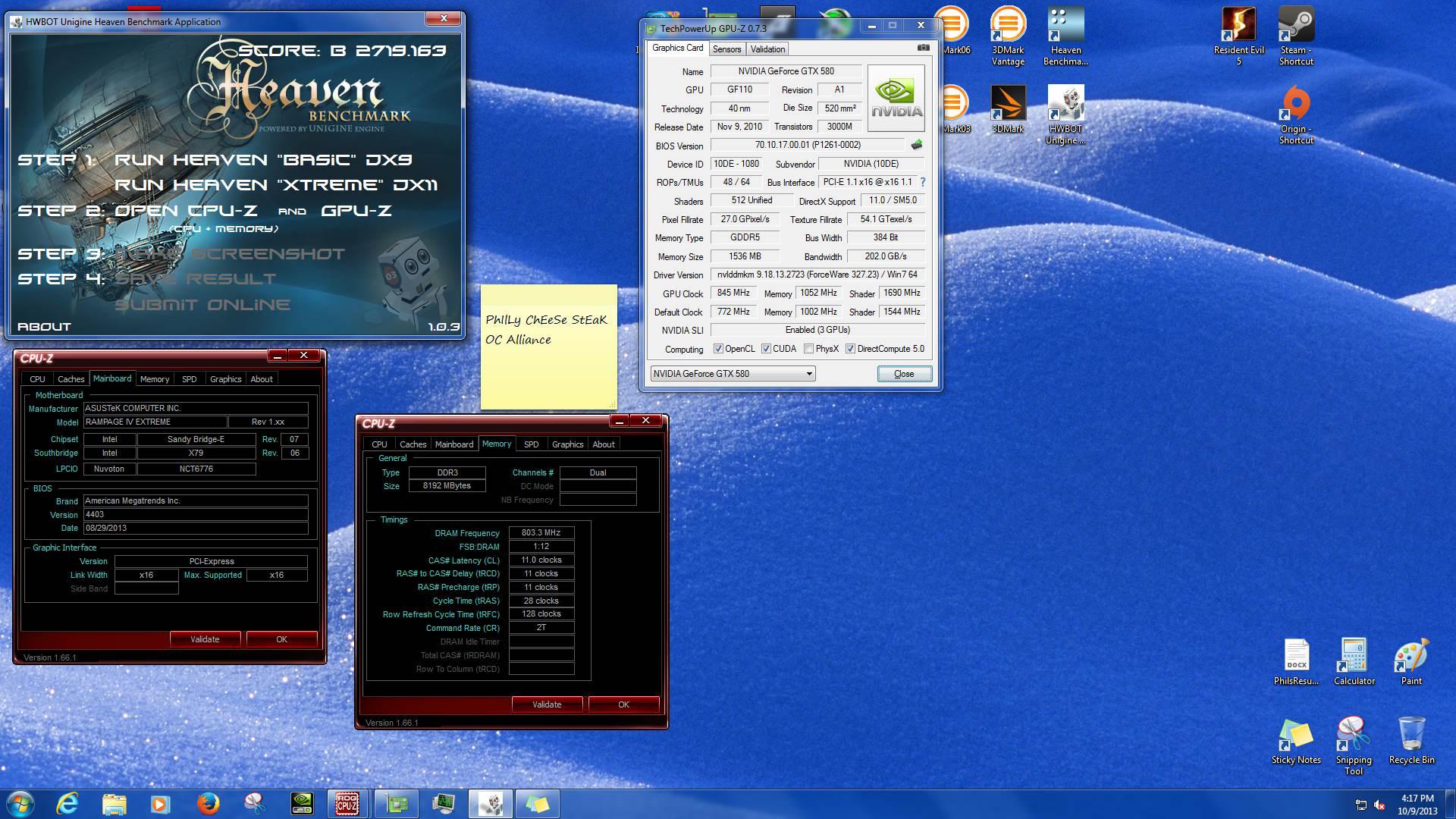This screenshot has width=1456, height=819.
Task: Launch Firefox from the taskbar
Action: tap(207, 803)
